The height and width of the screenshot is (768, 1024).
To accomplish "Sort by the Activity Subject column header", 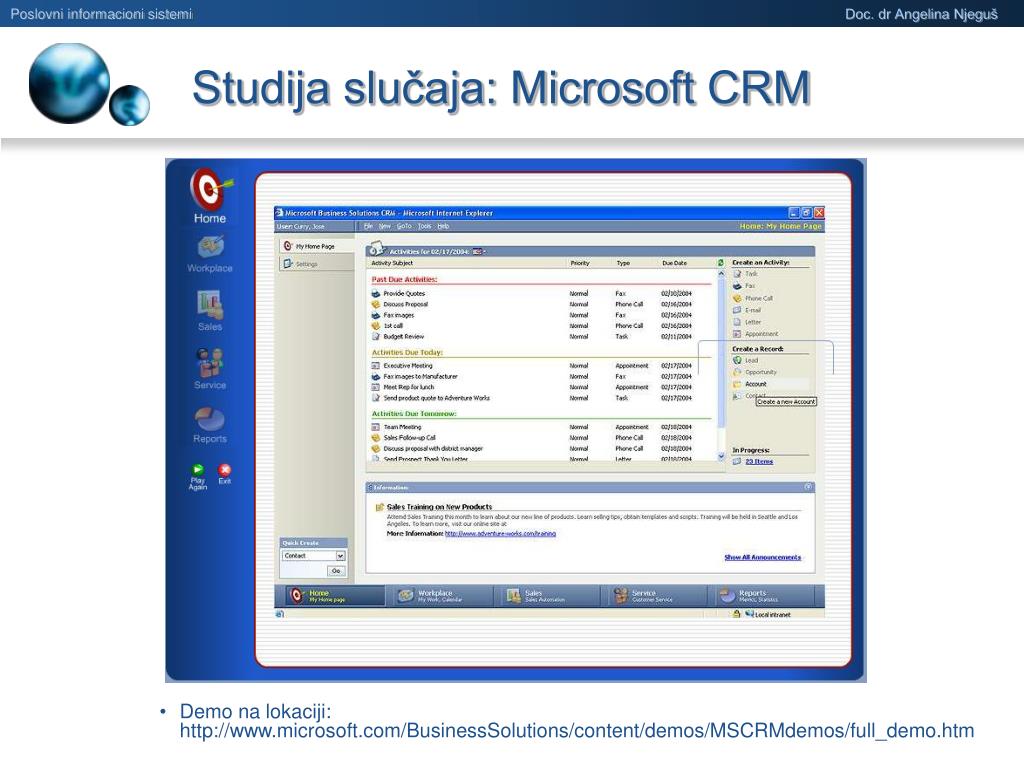I will [392, 263].
